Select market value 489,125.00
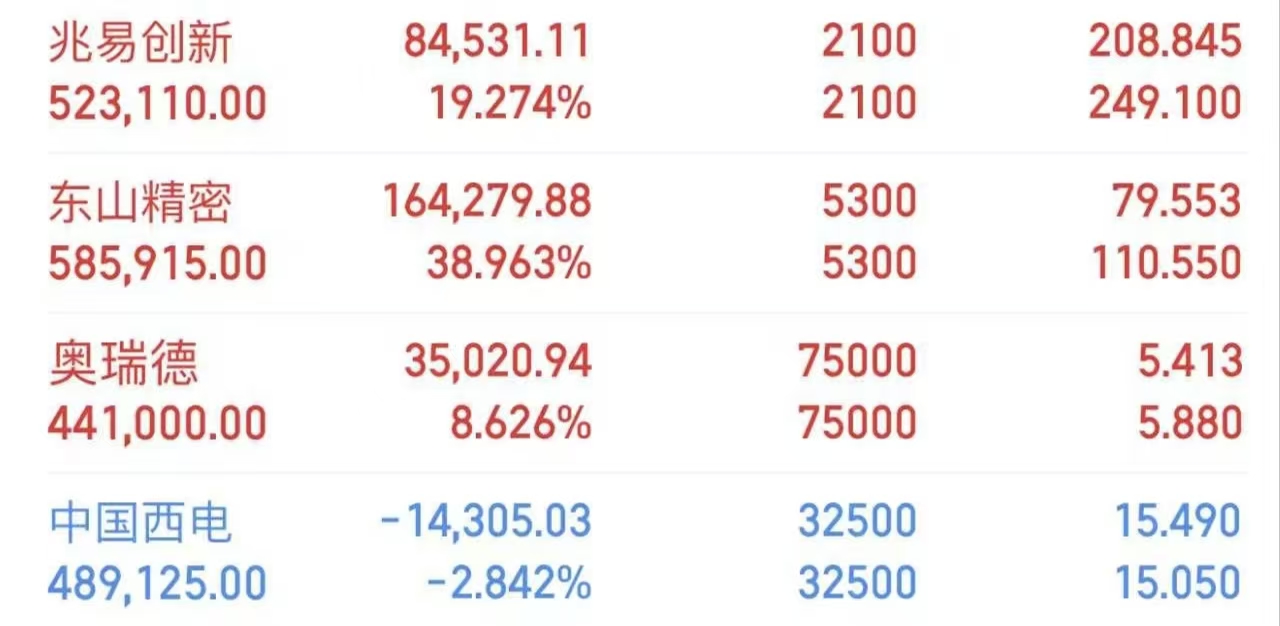 (x=158, y=583)
